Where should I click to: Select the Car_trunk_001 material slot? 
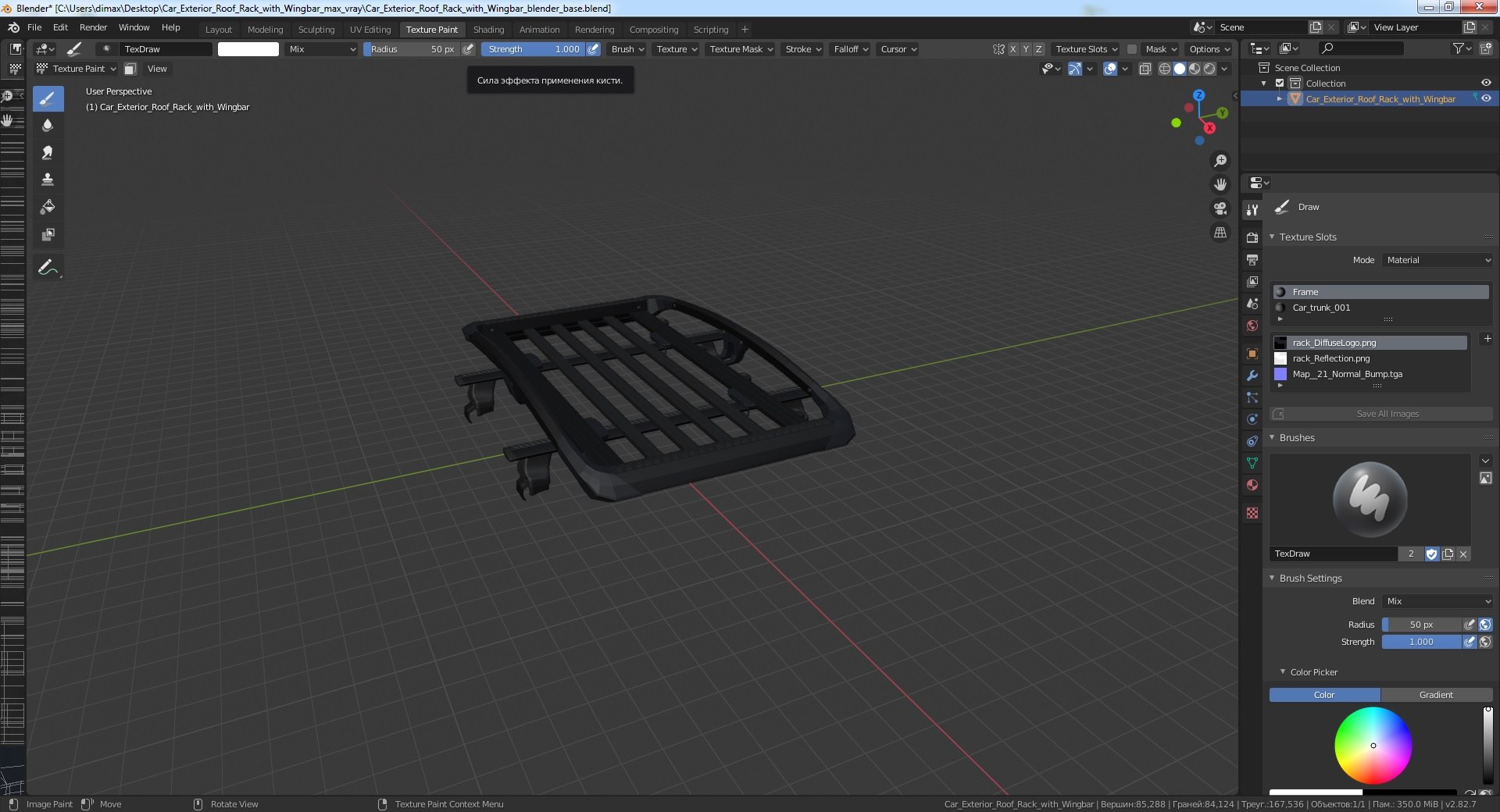(x=1380, y=308)
